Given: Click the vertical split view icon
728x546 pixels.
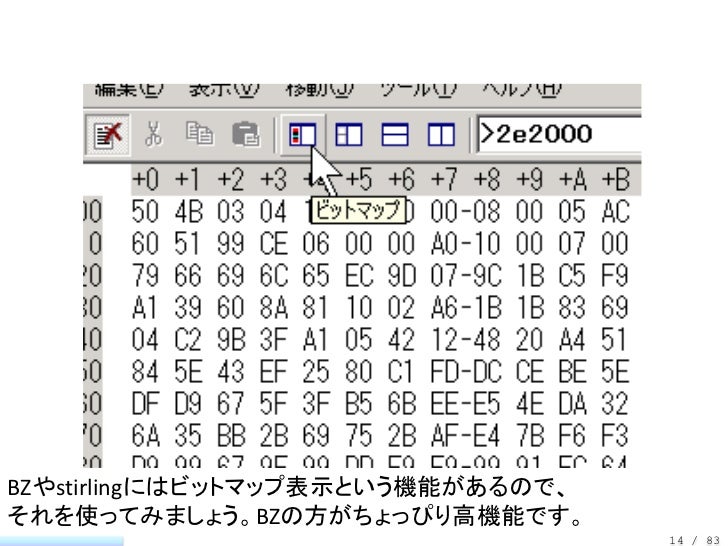Looking at the screenshot, I should pos(441,135).
